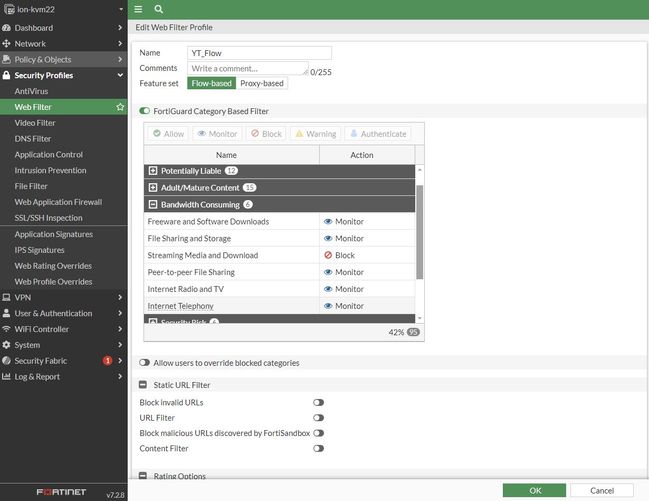Collapse the Rating Options section

pyautogui.click(x=143, y=476)
